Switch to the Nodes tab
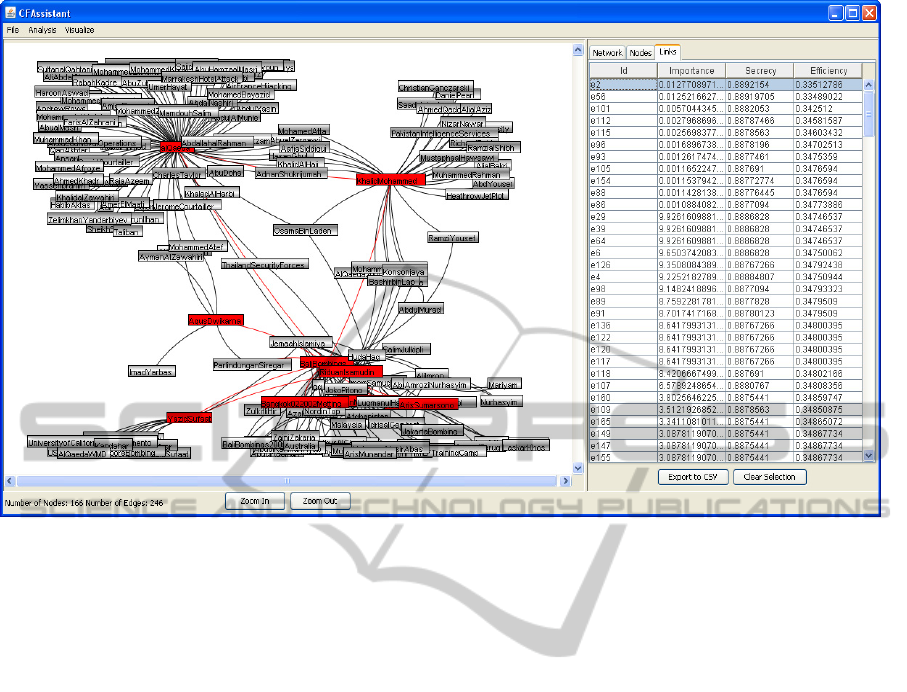The width and height of the screenshot is (907, 692). point(641,52)
